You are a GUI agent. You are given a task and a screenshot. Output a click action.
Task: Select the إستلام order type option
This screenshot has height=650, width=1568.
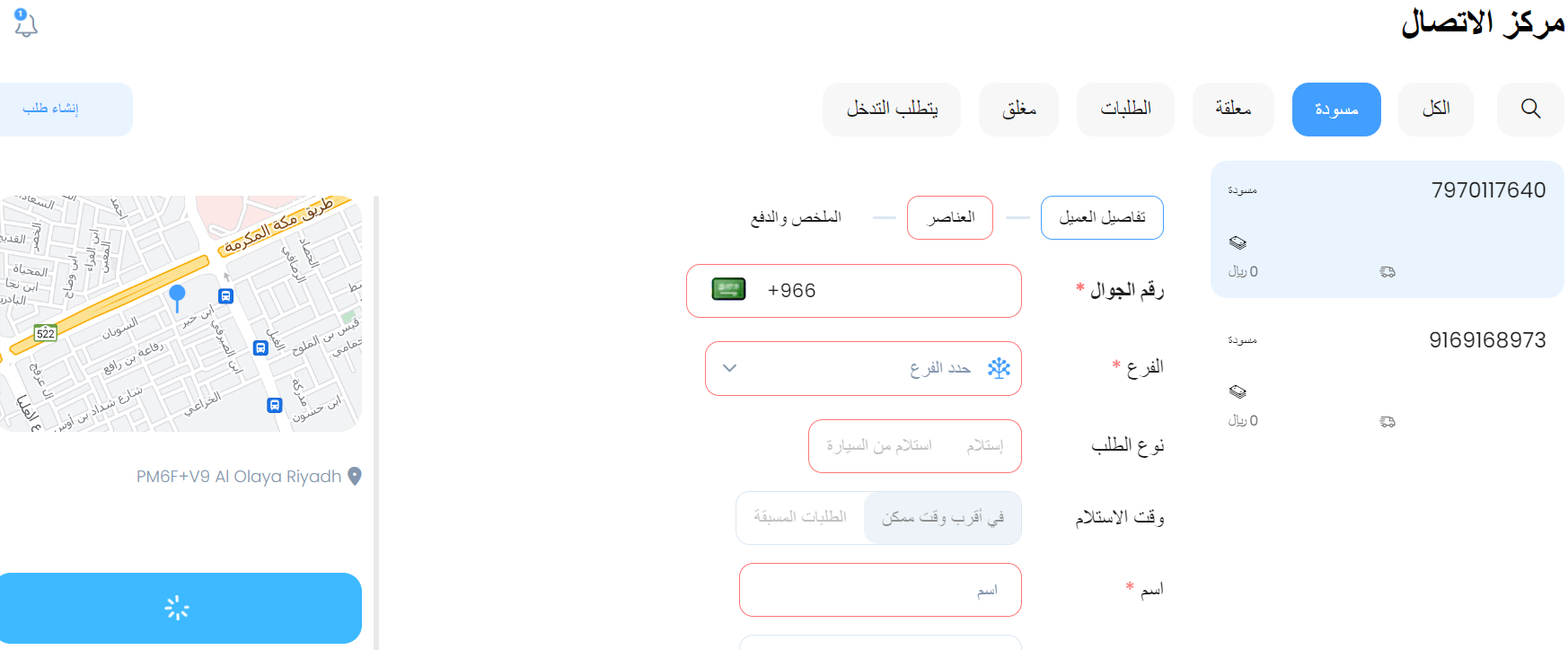point(985,445)
